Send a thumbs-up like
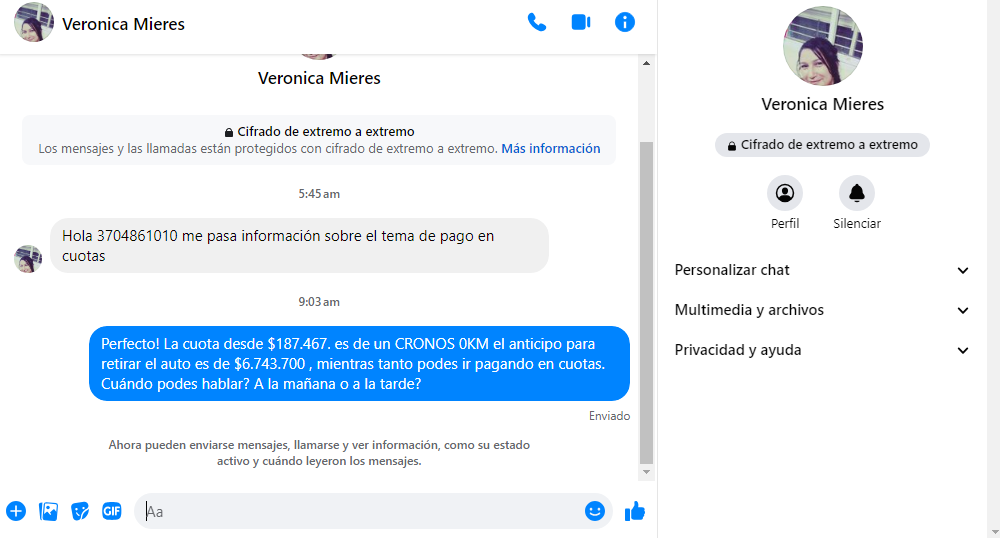 tap(635, 511)
